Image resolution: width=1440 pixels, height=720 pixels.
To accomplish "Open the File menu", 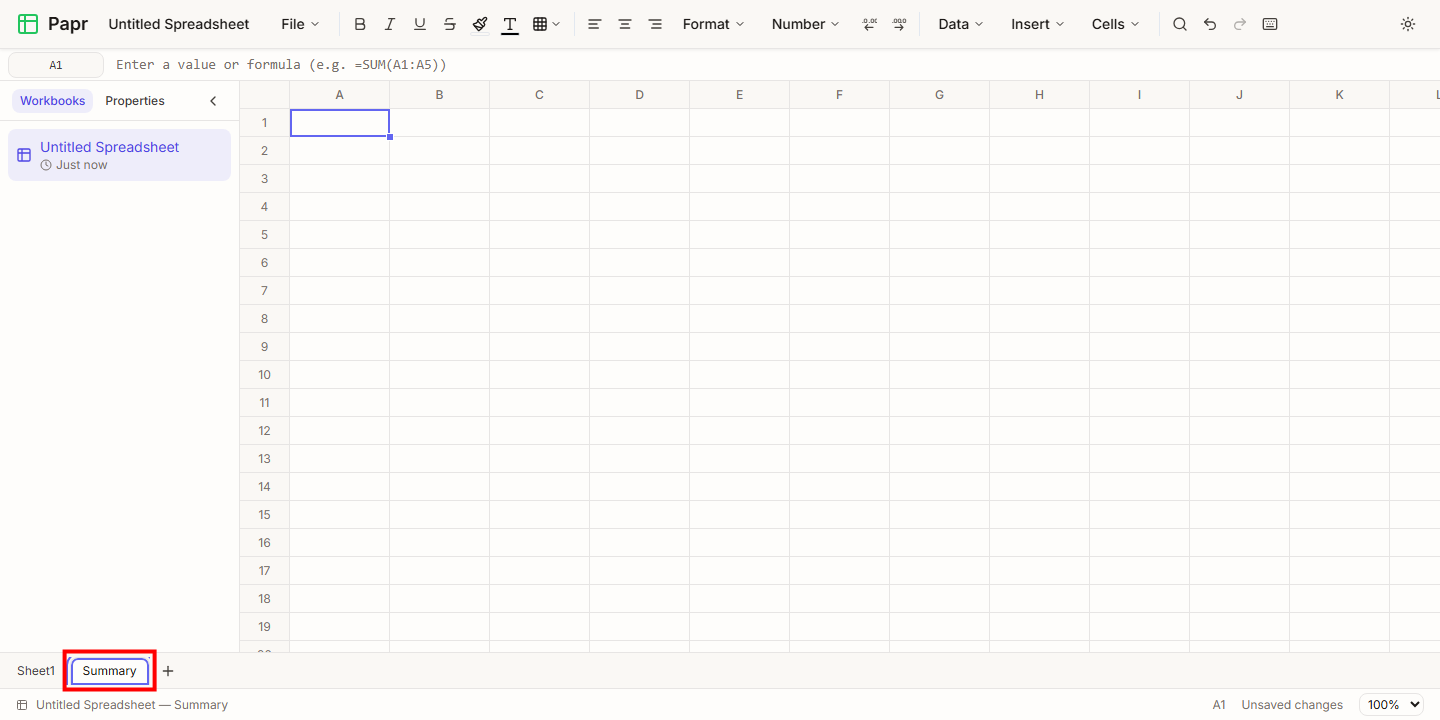I will pos(300,24).
